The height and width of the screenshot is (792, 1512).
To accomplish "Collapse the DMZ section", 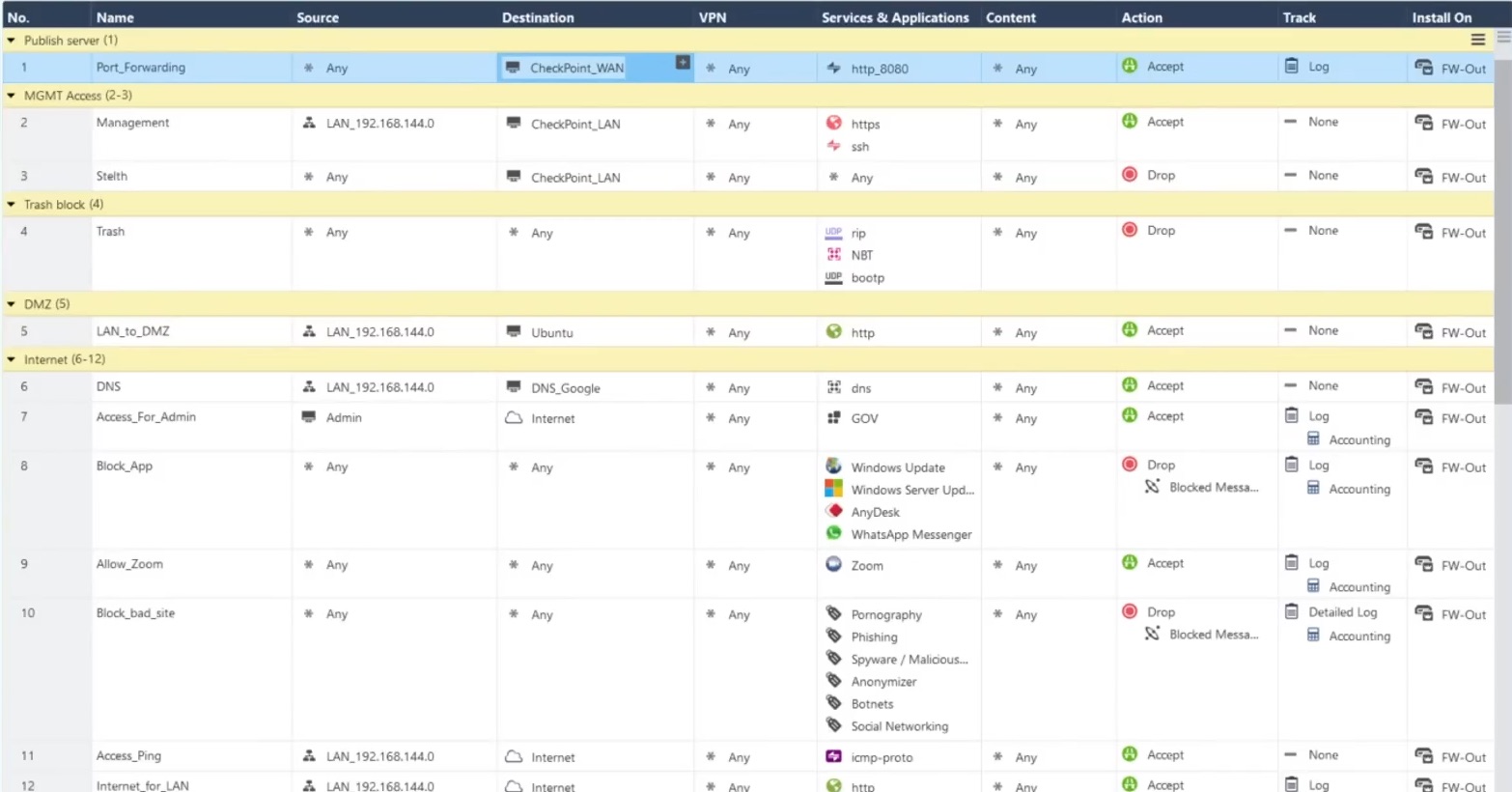I will coord(12,304).
